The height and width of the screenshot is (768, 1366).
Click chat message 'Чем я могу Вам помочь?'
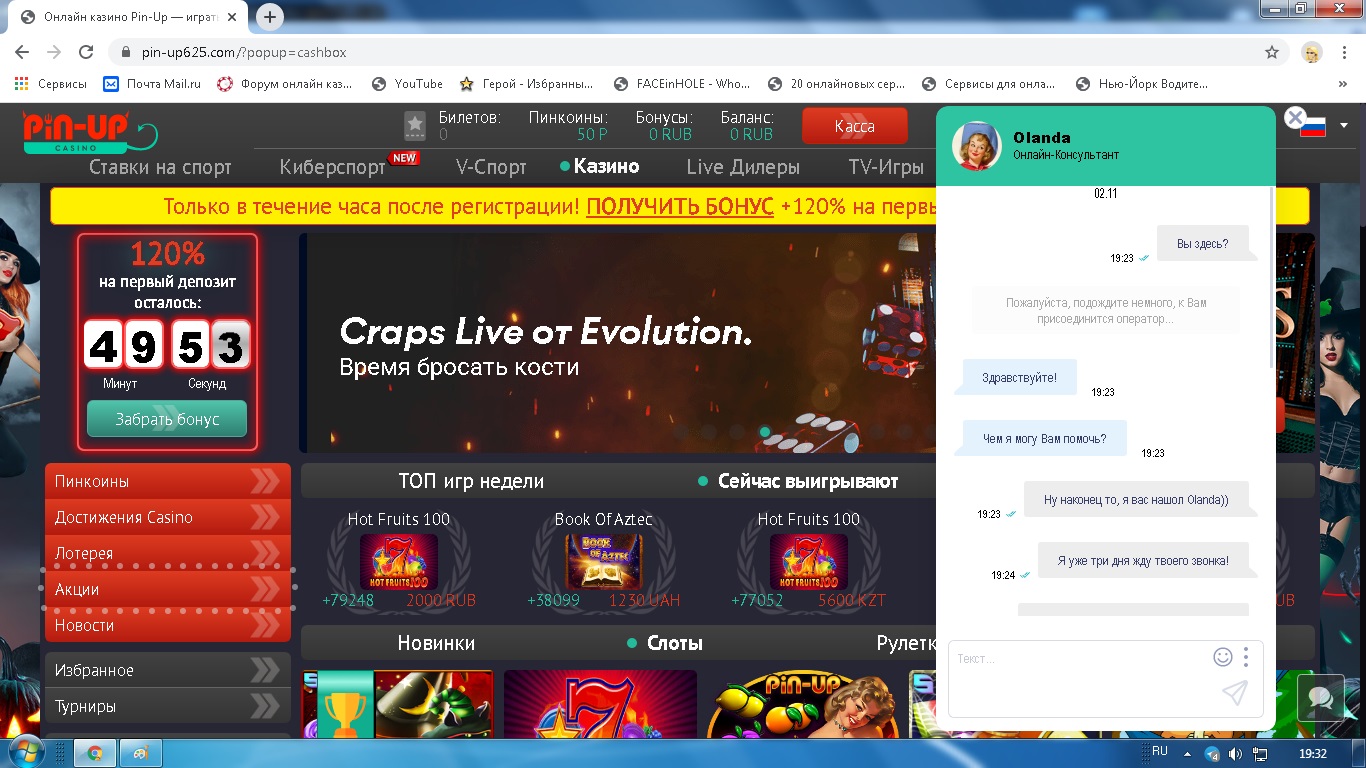1044,438
